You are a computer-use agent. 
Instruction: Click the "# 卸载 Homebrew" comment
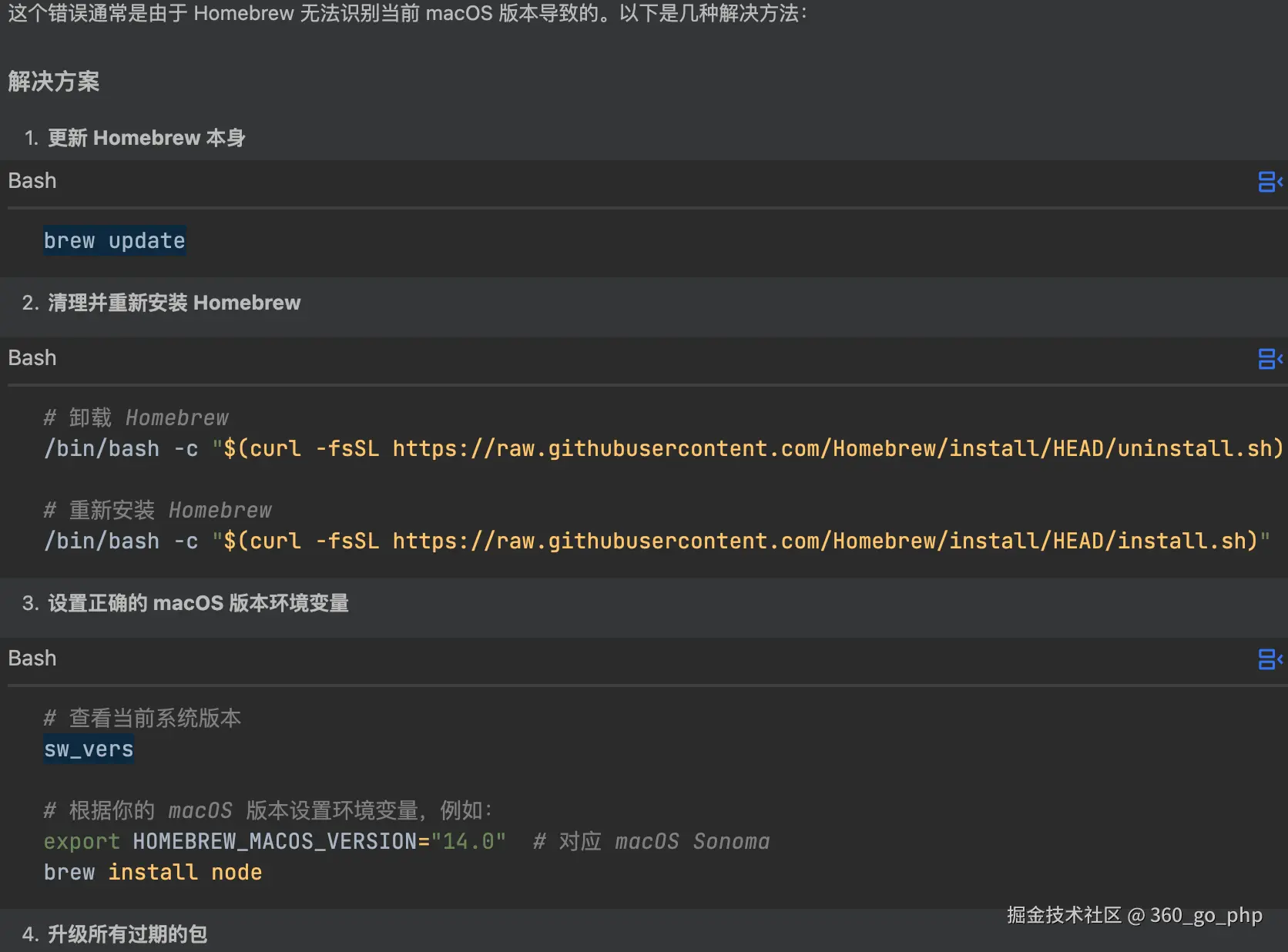pos(136,418)
